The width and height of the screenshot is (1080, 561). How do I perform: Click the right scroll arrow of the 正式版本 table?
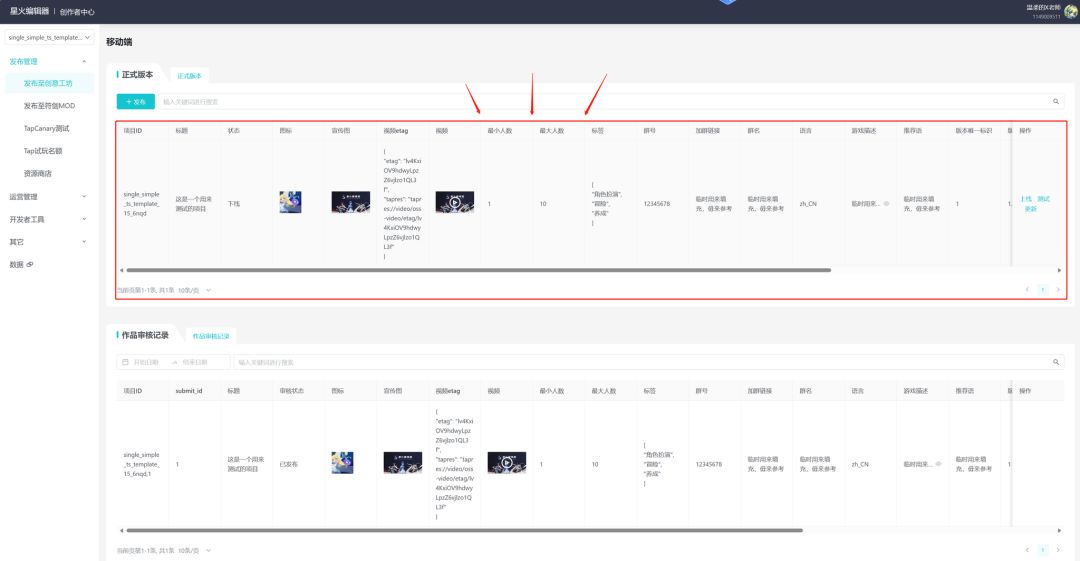pyautogui.click(x=1059, y=270)
